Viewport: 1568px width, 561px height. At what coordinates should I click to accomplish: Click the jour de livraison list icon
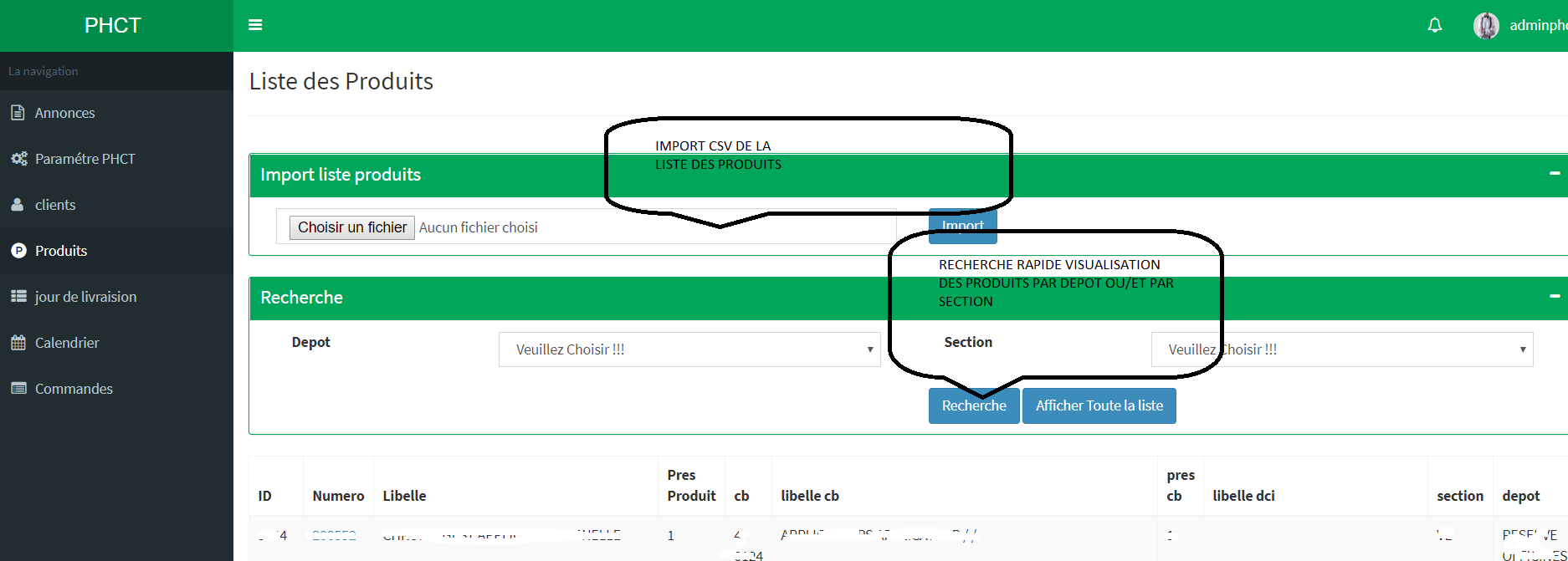[18, 297]
